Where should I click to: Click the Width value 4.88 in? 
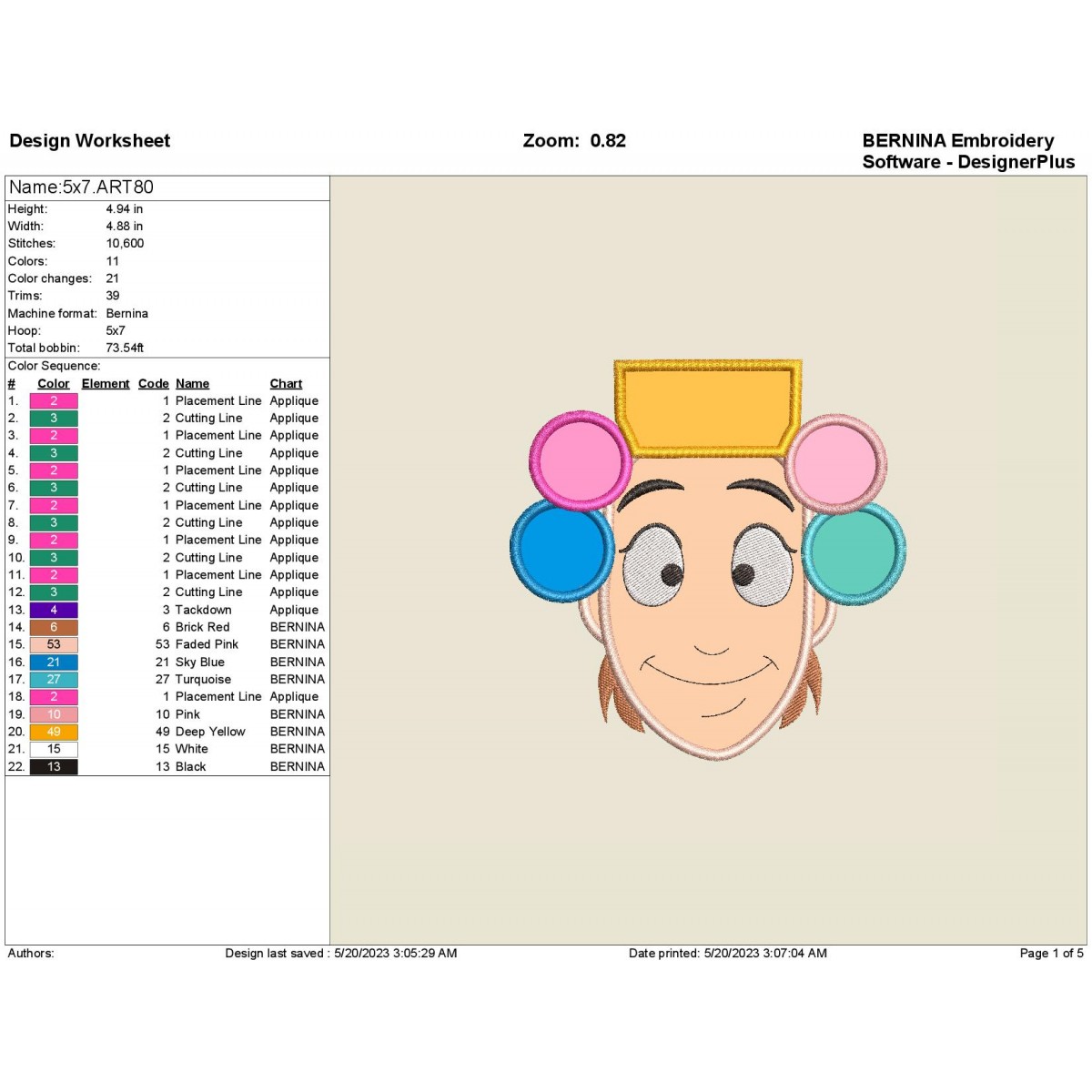tap(124, 227)
